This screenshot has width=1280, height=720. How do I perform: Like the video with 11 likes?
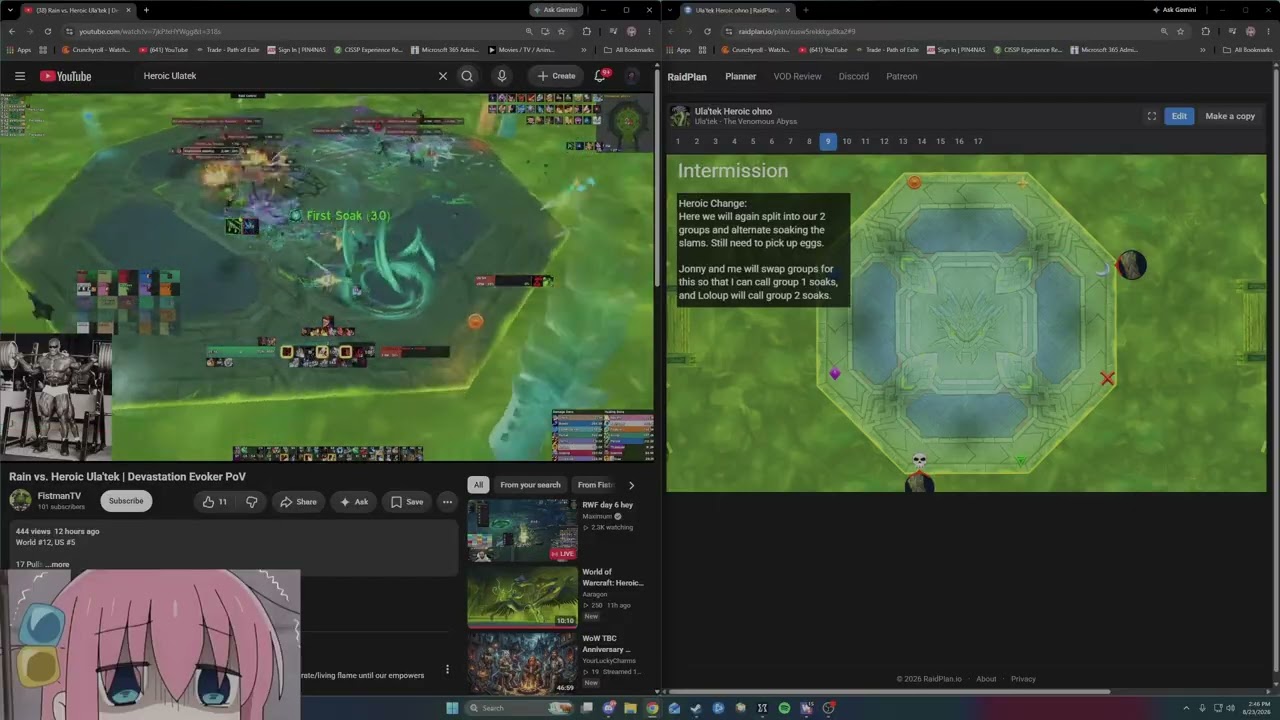[x=215, y=502]
